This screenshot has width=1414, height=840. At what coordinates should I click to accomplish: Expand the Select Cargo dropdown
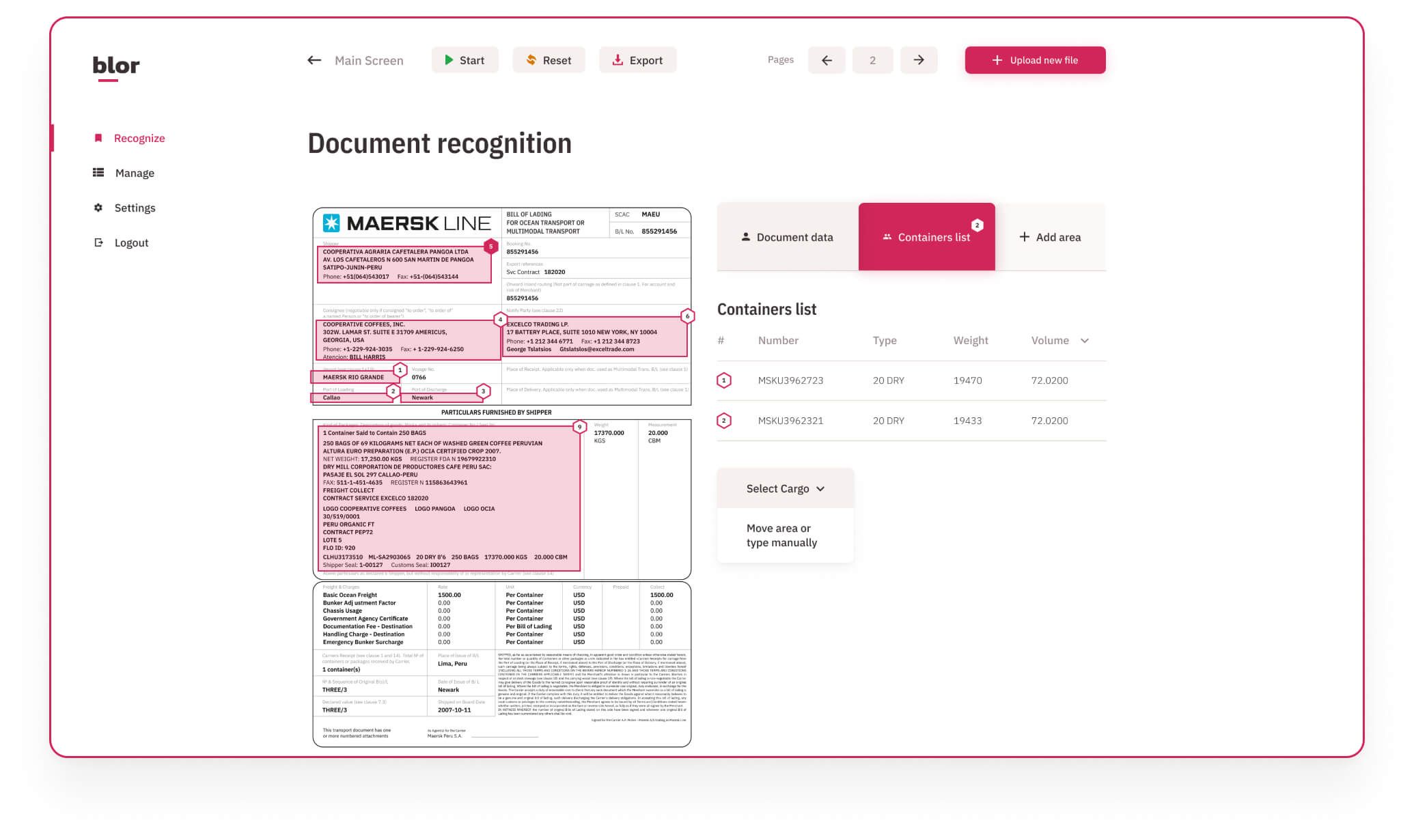pos(786,489)
